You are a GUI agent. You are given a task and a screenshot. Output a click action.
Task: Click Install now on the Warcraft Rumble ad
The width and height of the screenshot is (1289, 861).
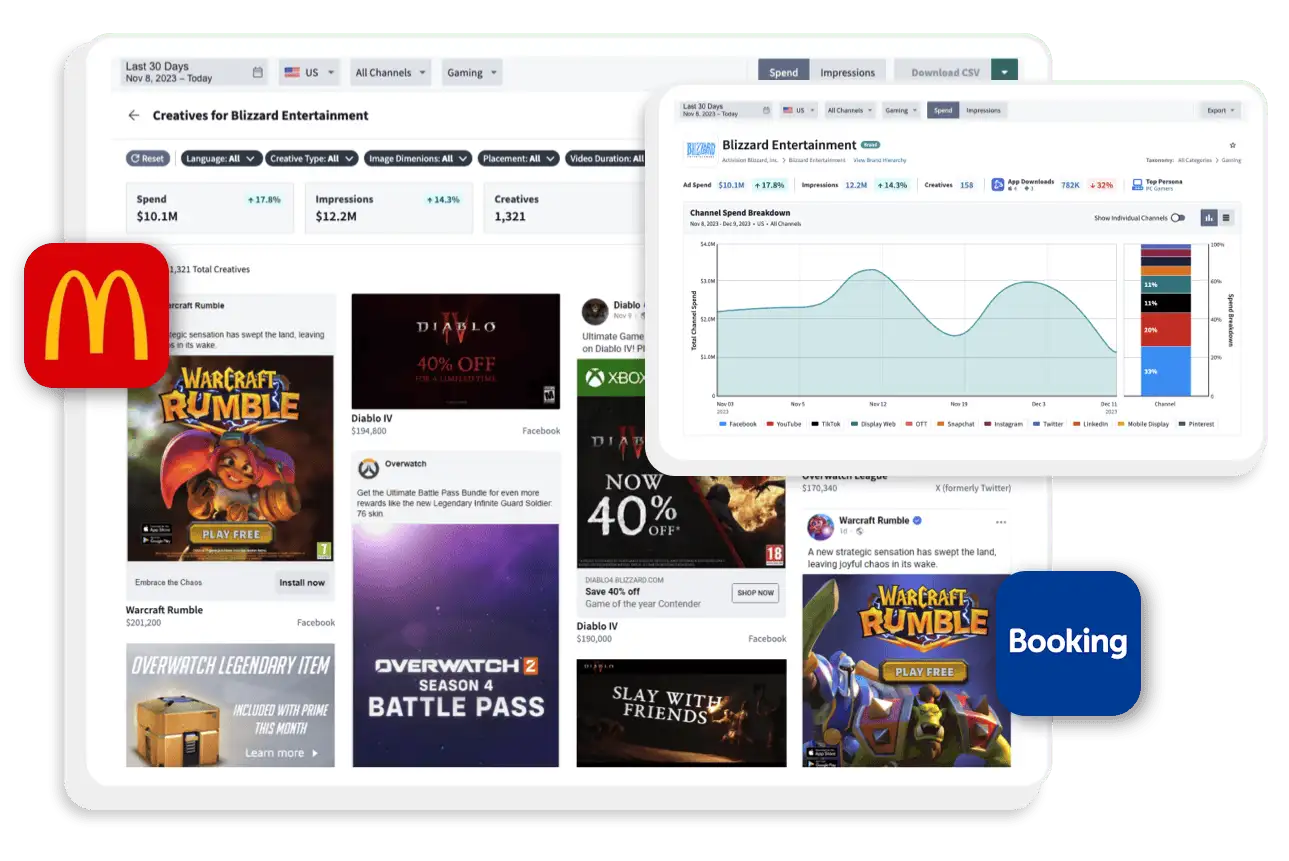click(302, 582)
